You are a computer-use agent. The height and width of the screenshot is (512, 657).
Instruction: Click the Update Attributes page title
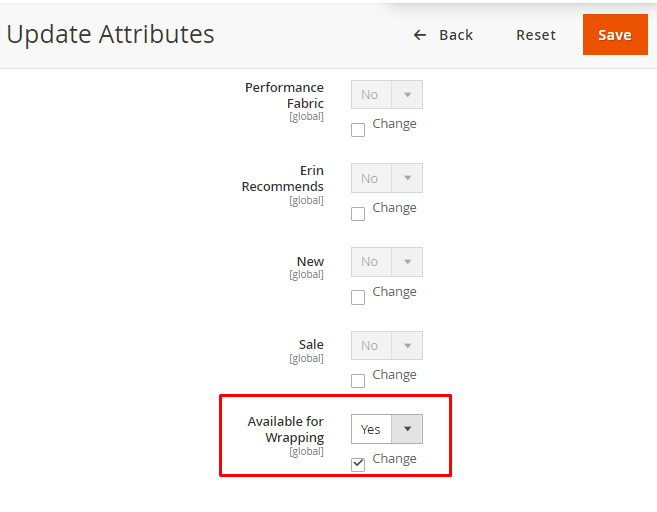point(110,34)
